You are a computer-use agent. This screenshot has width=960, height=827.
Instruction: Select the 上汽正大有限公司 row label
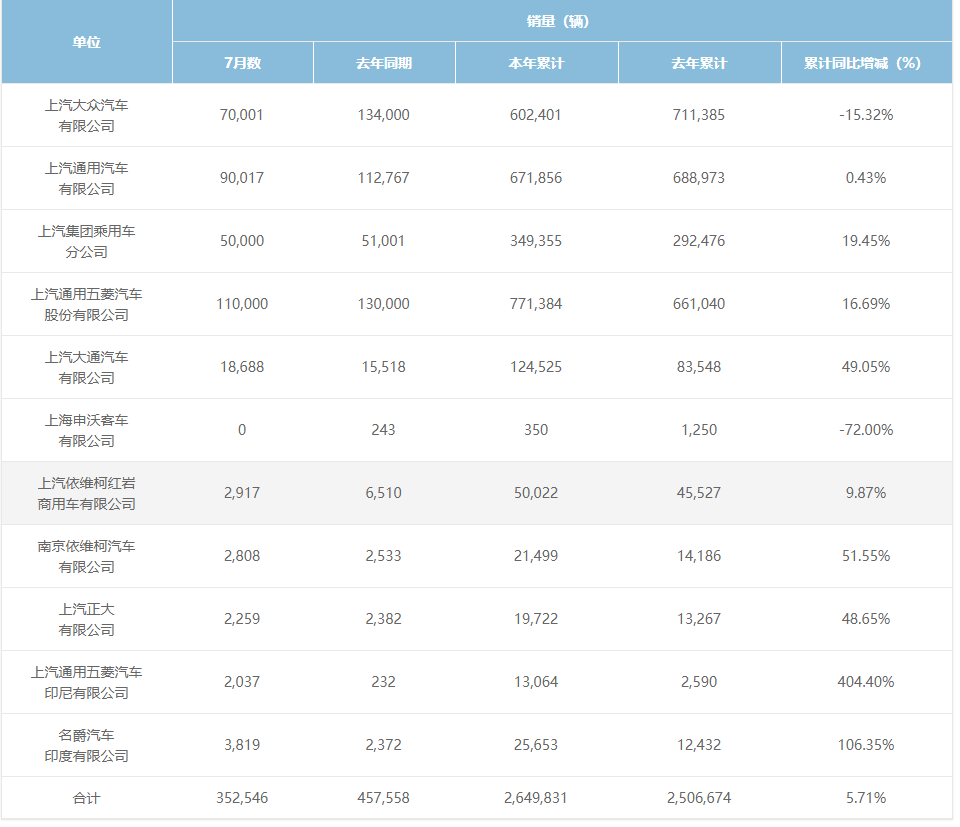click(86, 620)
